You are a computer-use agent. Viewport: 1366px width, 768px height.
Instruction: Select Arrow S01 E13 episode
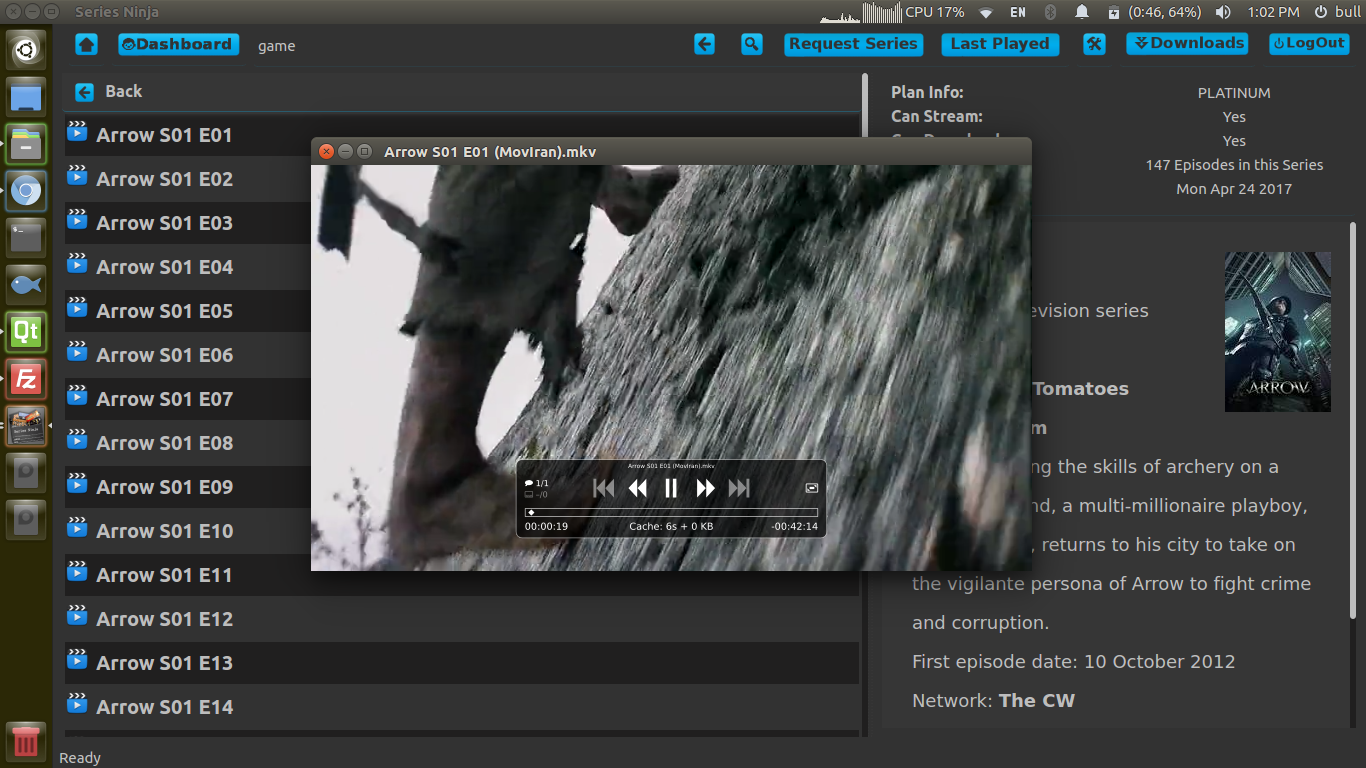click(x=462, y=663)
